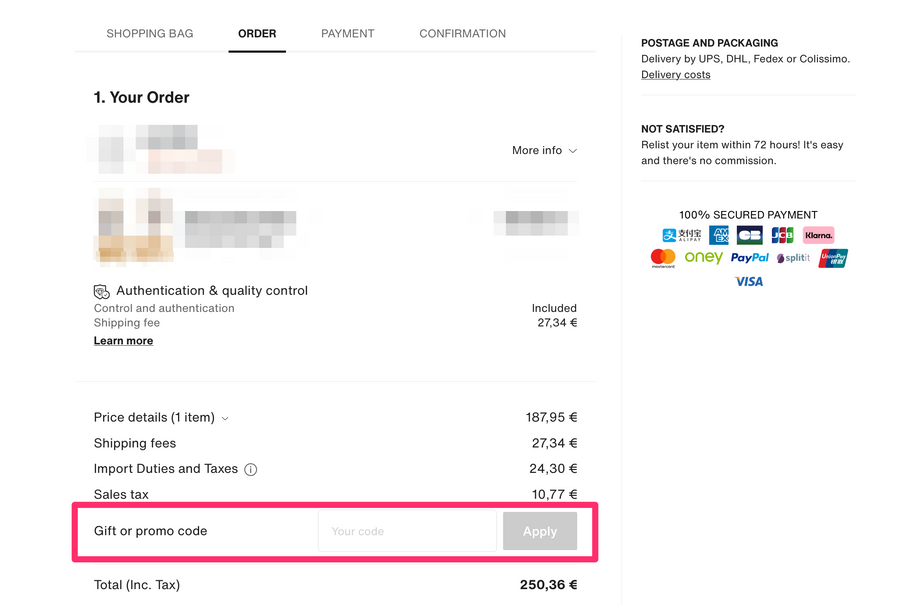The height and width of the screenshot is (605, 900).
Task: Click the Mastercard logo
Action: 663,258
